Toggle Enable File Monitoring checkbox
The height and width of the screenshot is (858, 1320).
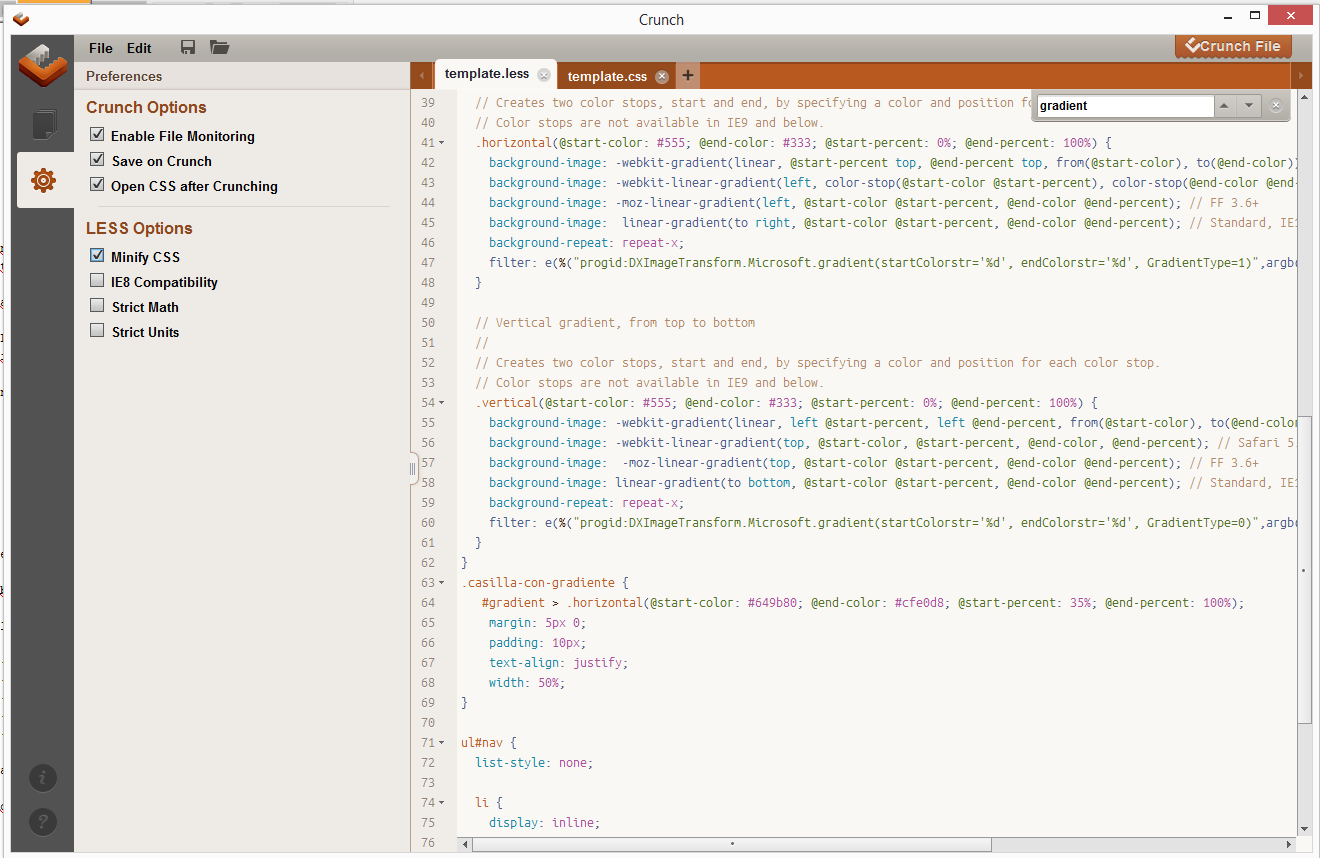click(x=97, y=134)
